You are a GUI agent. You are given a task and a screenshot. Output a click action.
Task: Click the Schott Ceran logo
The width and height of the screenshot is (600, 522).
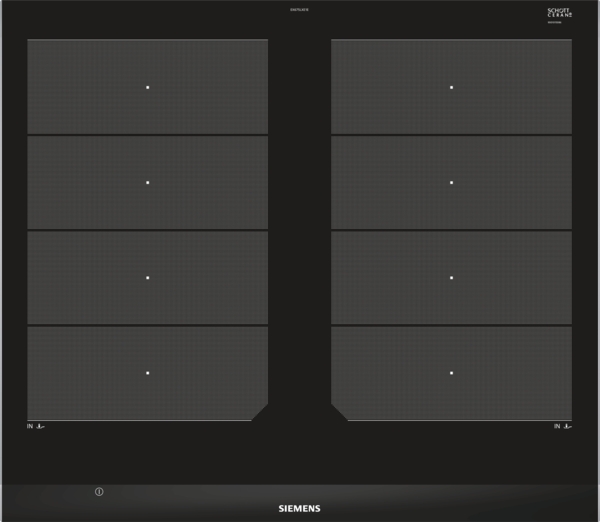tap(559, 13)
